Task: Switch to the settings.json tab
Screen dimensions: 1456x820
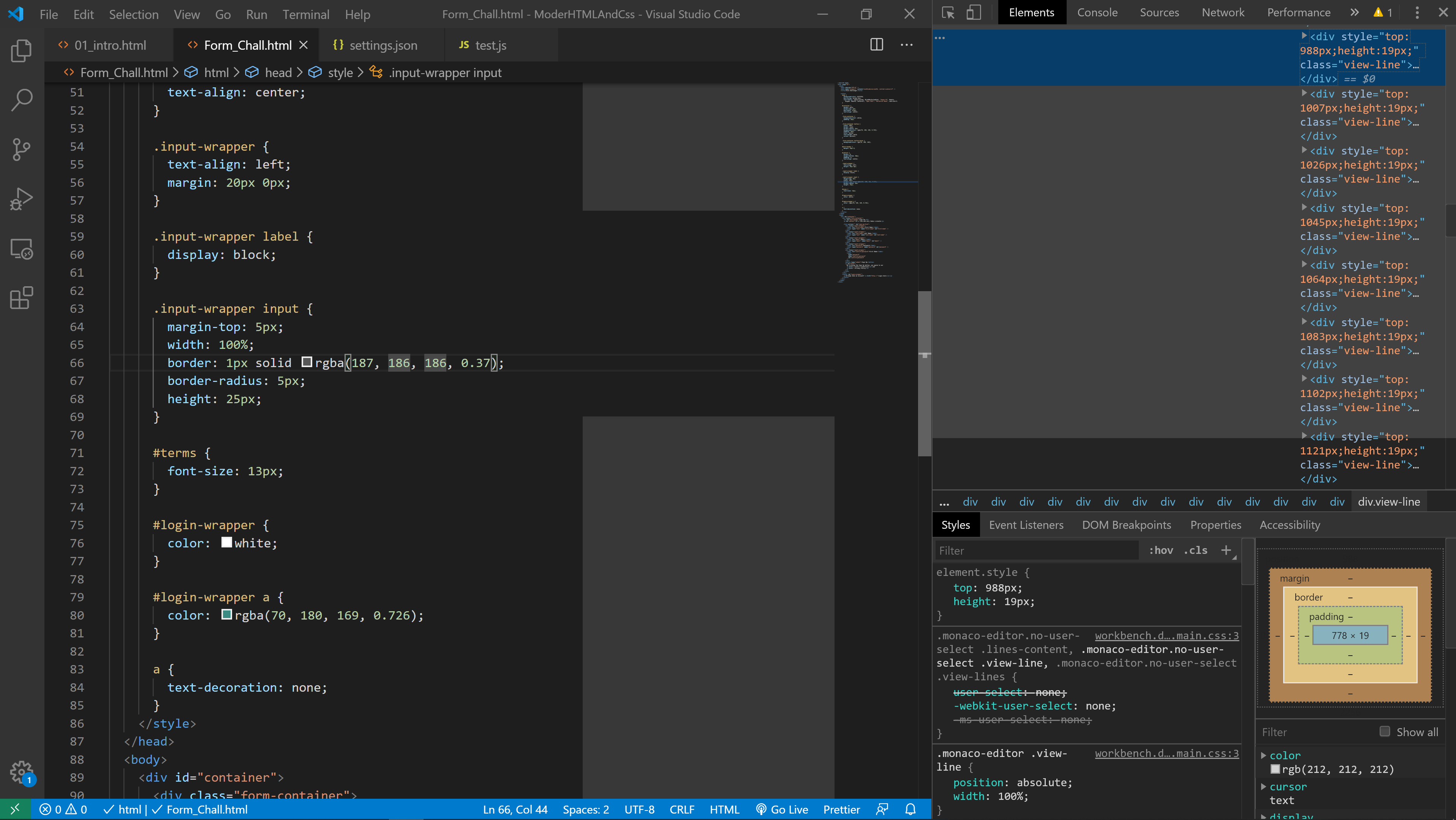Action: pos(383,45)
